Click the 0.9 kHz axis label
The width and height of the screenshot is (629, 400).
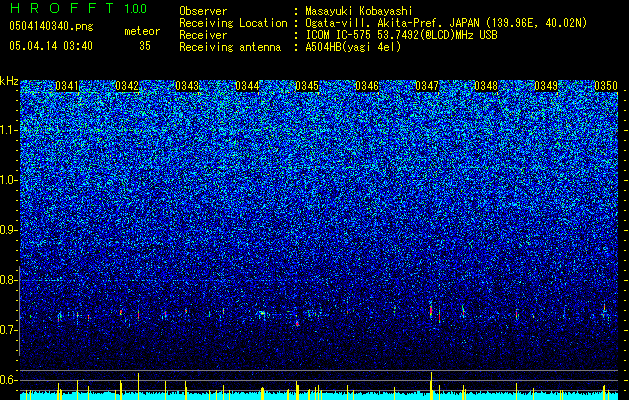(x=7, y=230)
